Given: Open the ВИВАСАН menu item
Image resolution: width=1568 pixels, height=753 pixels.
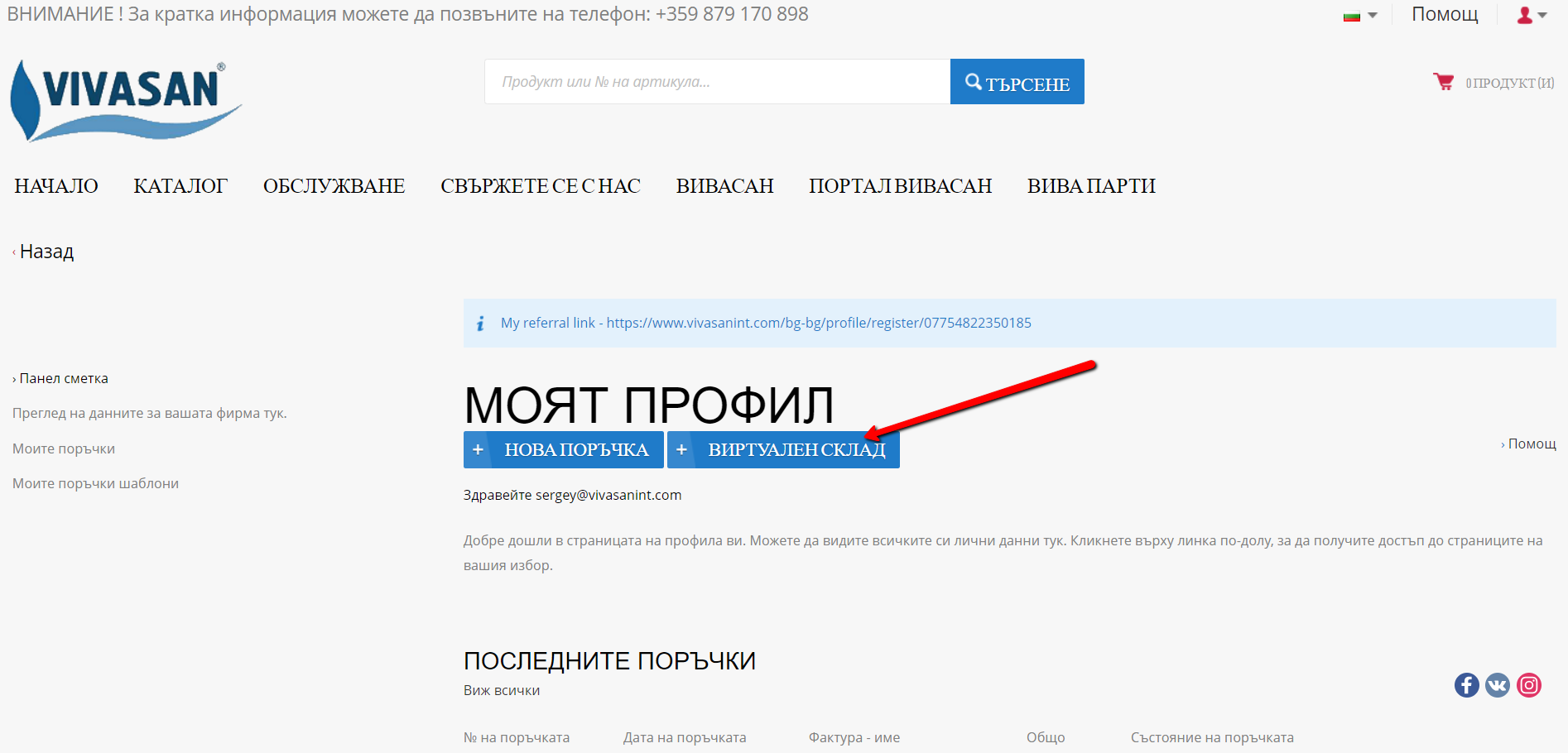Looking at the screenshot, I should click(x=724, y=186).
